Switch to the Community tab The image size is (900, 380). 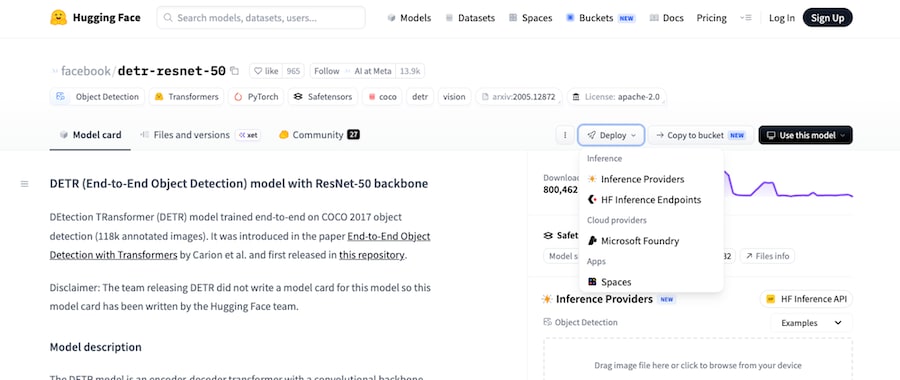click(319, 135)
